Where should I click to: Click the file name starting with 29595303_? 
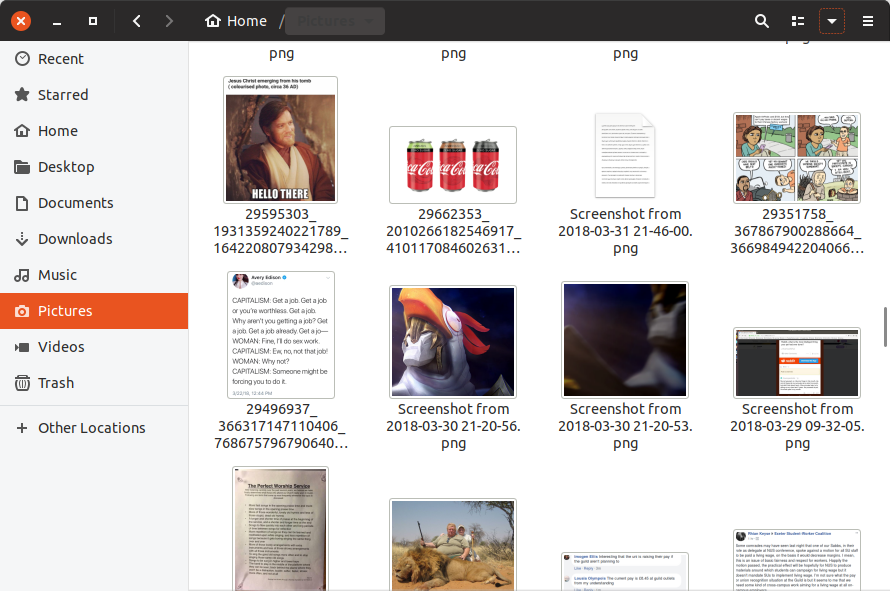[280, 231]
